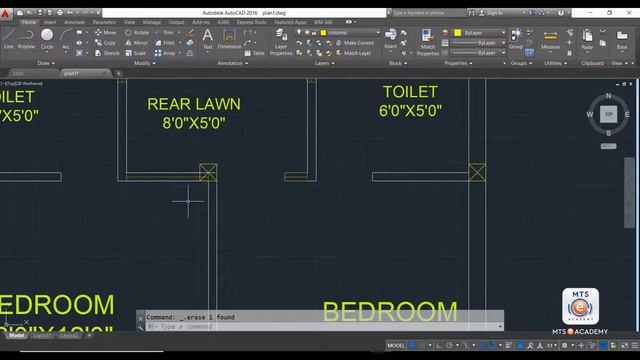Toggle the drawing grid display in status bar
Image resolution: width=640 pixels, height=360 pixels.
coord(412,345)
